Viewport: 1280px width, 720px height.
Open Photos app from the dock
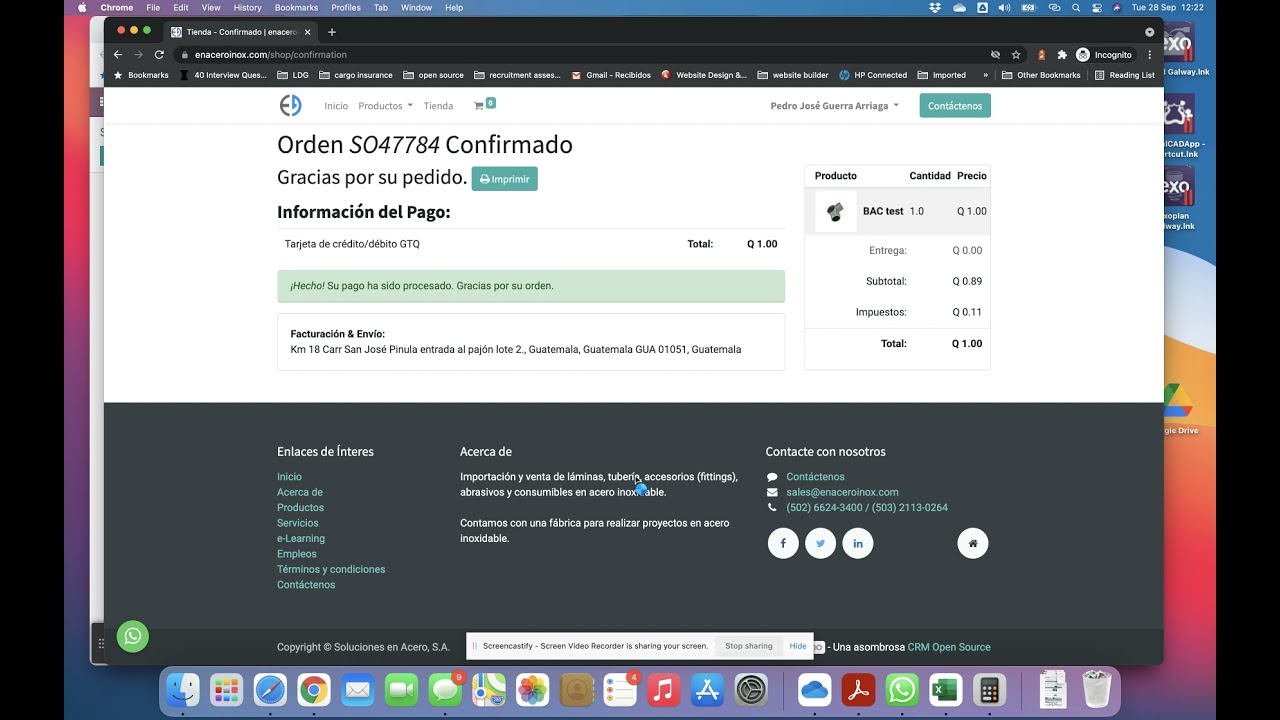[x=532, y=690]
